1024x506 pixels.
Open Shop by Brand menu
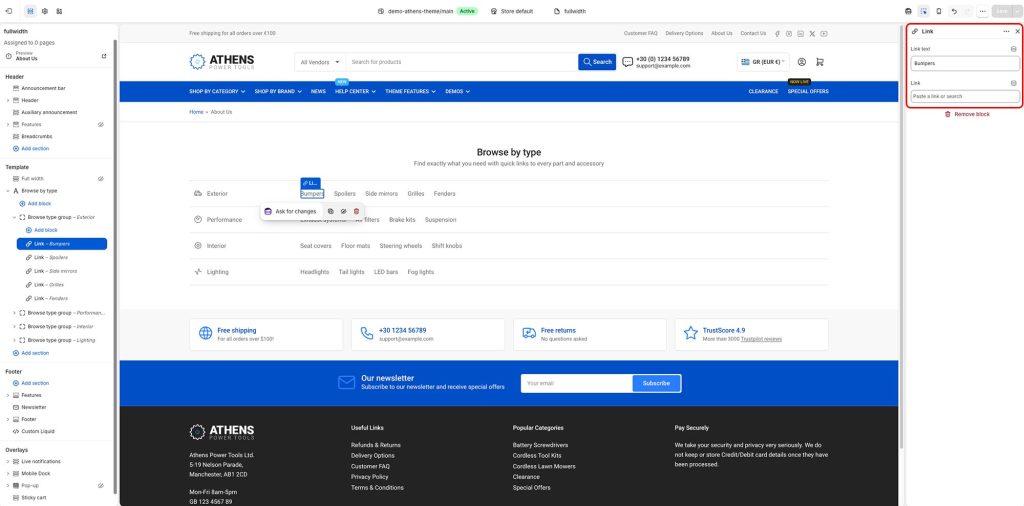[x=278, y=91]
